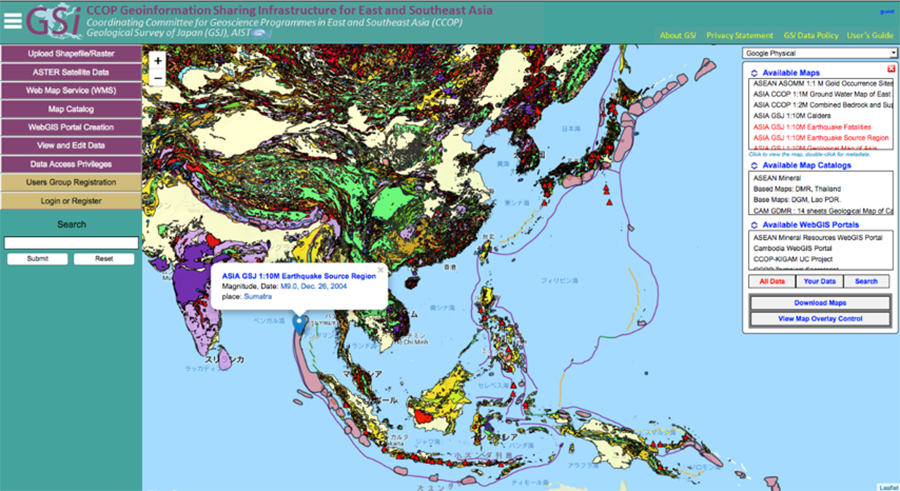Select CAM GDMR 14 sheets catalog
The image size is (900, 491).
click(821, 211)
